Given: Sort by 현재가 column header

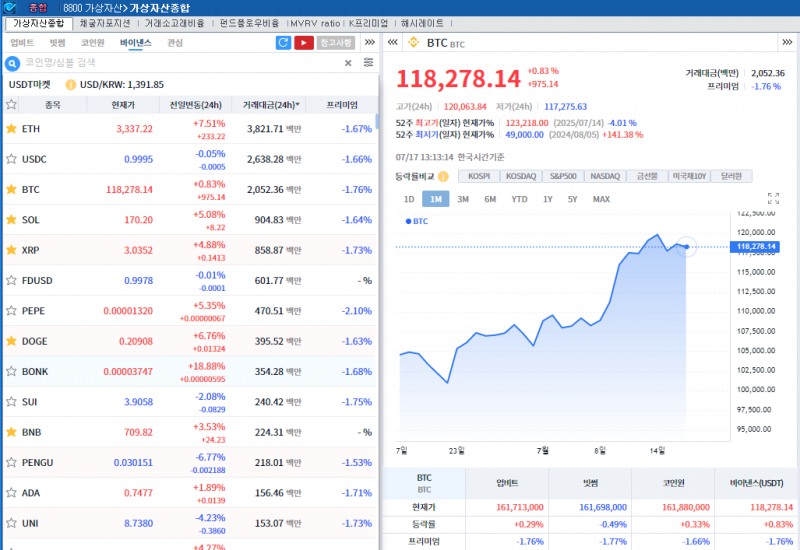Looking at the screenshot, I should click(123, 105).
